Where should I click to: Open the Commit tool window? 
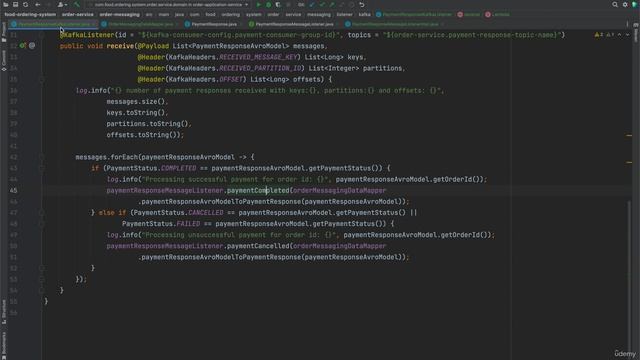pos(4,60)
